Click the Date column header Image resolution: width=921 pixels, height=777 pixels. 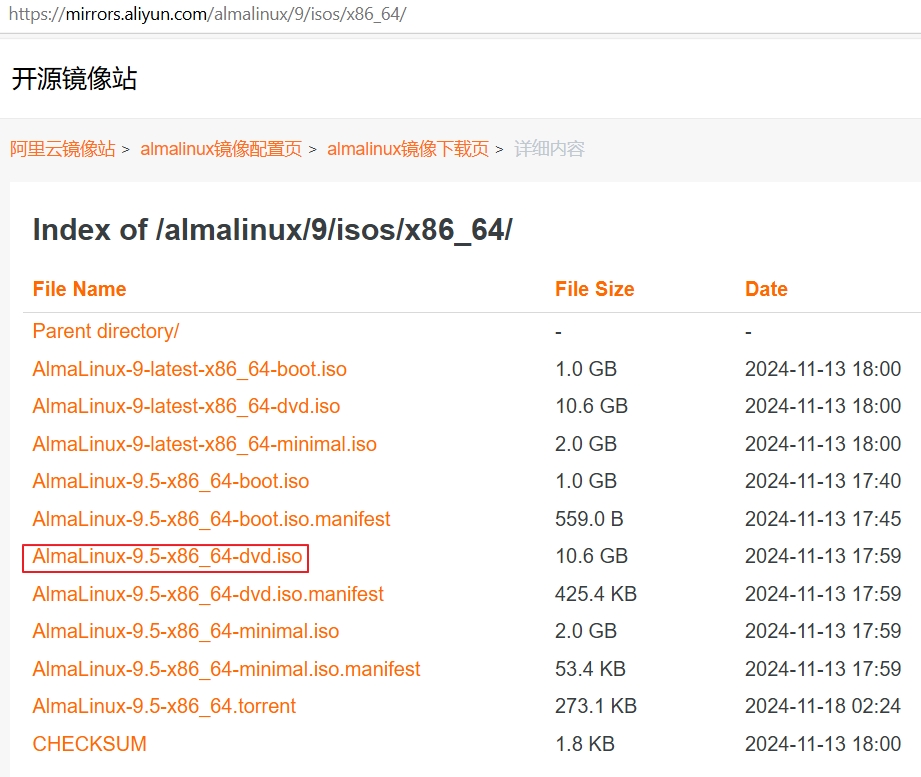(x=766, y=289)
